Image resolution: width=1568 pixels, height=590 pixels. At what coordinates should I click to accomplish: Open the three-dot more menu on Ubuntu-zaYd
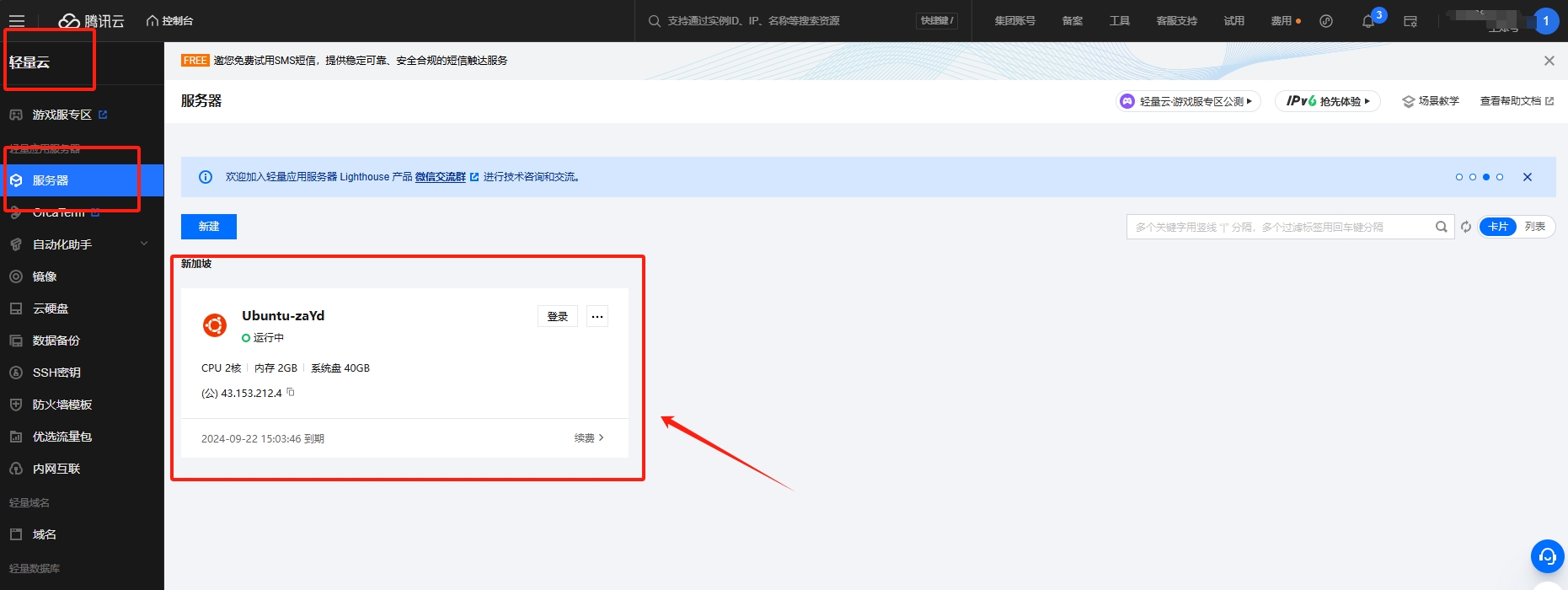(597, 317)
